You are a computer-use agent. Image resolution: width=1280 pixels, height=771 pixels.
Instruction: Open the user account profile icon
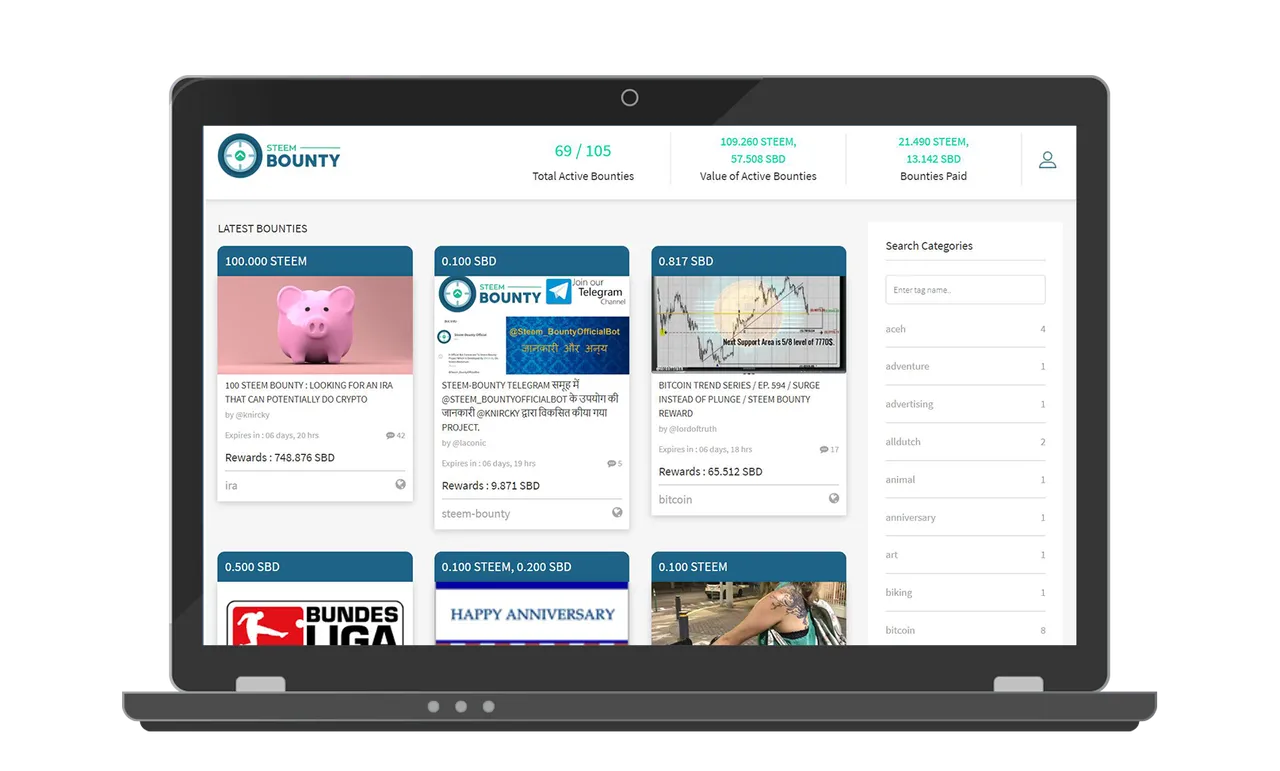tap(1047, 159)
